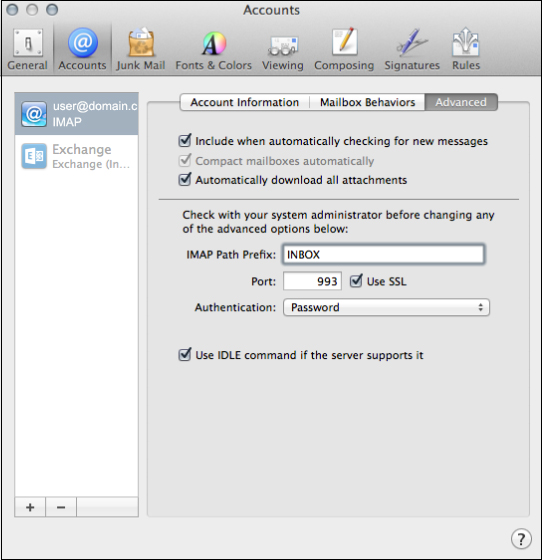Switch to the Mailbox Behaviors tab

[x=367, y=102]
